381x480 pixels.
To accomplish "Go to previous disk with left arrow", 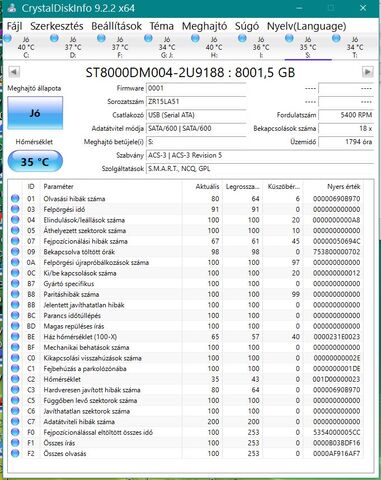I will click(14, 72).
